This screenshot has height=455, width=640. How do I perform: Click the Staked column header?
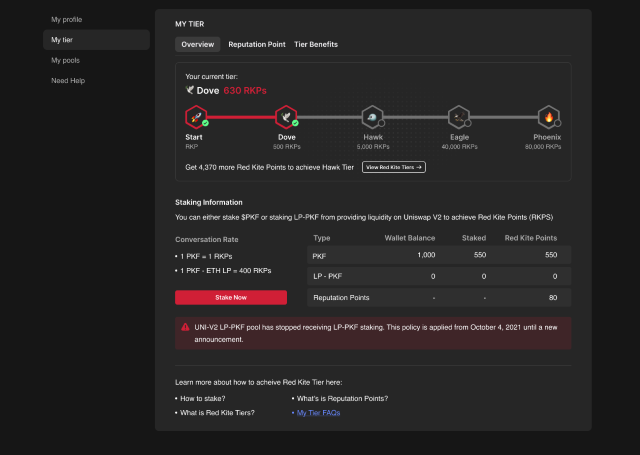pyautogui.click(x=474, y=238)
